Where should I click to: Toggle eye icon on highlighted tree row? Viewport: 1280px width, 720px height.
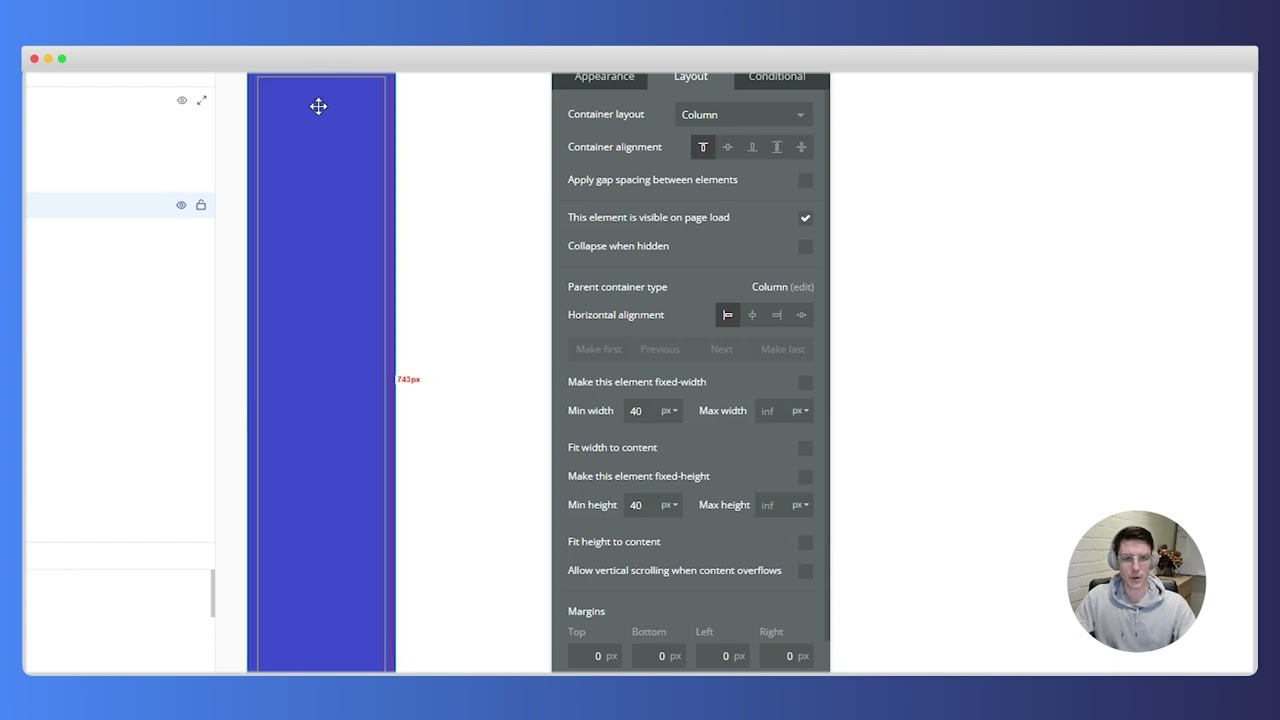point(181,205)
